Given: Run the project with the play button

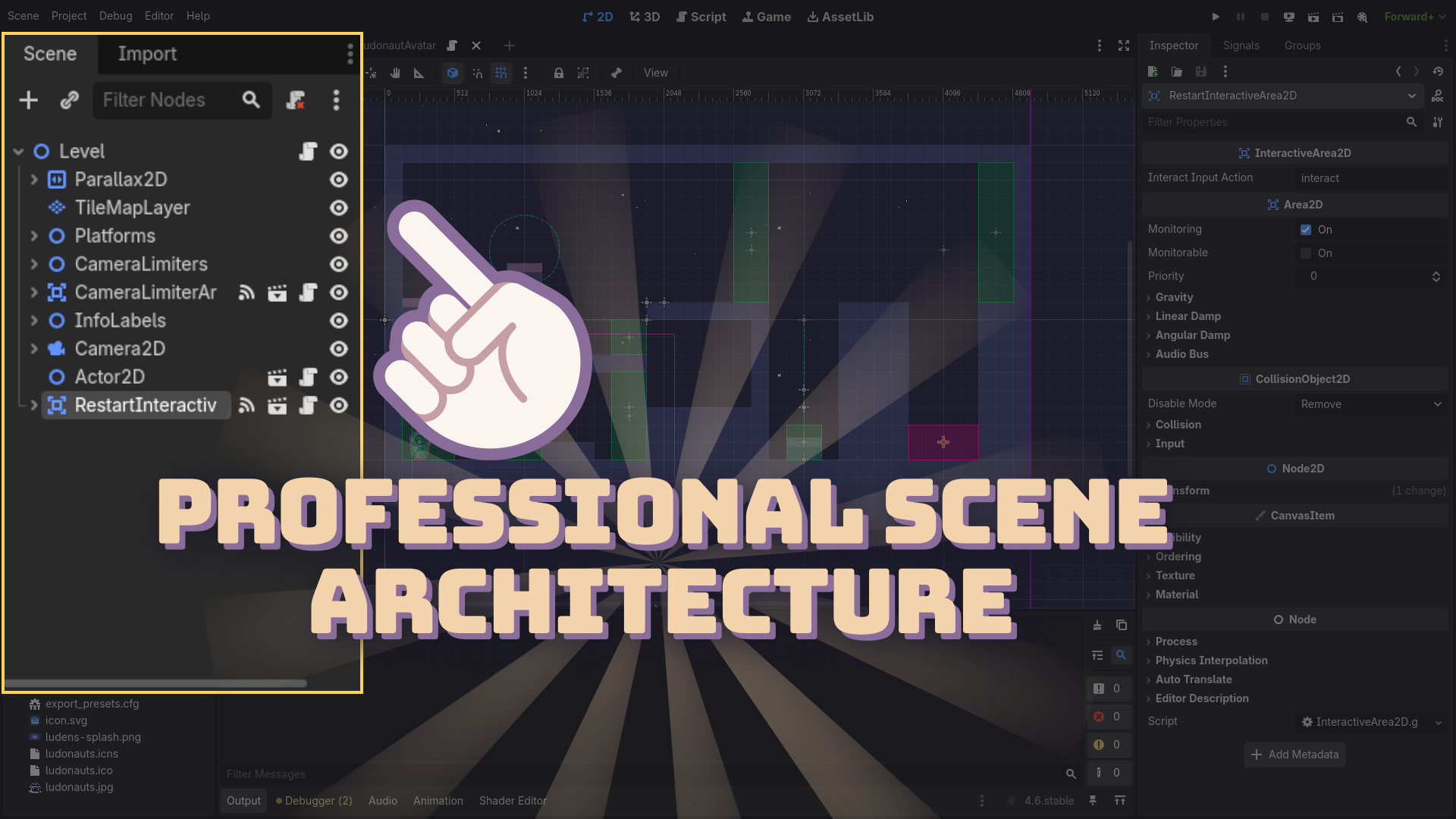Looking at the screenshot, I should (1216, 17).
